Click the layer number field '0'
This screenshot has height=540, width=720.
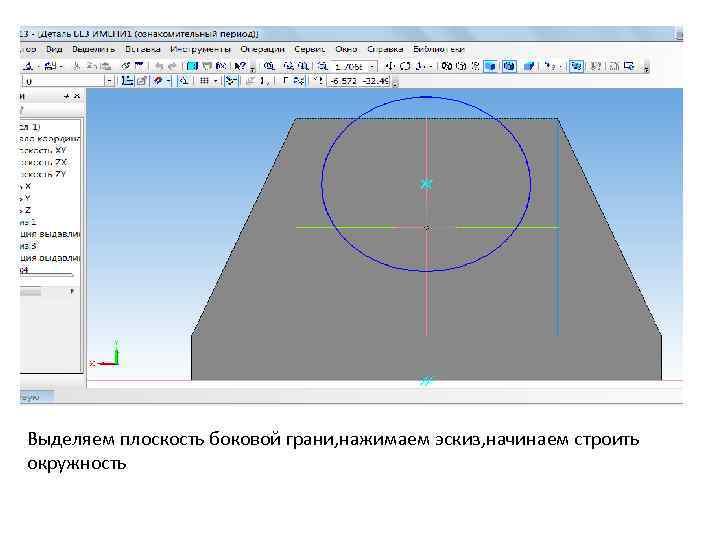coord(63,81)
